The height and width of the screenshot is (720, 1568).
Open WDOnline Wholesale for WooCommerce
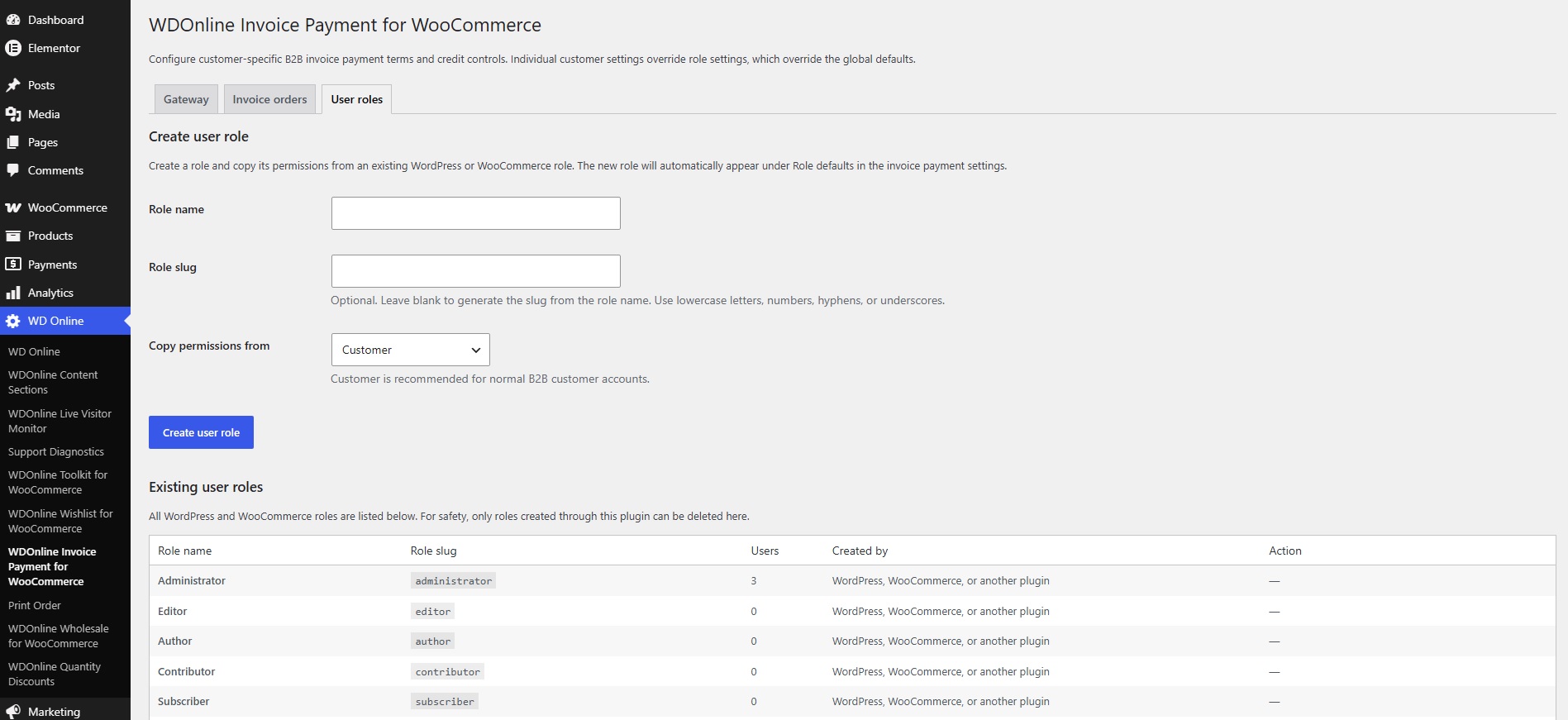[x=59, y=636]
